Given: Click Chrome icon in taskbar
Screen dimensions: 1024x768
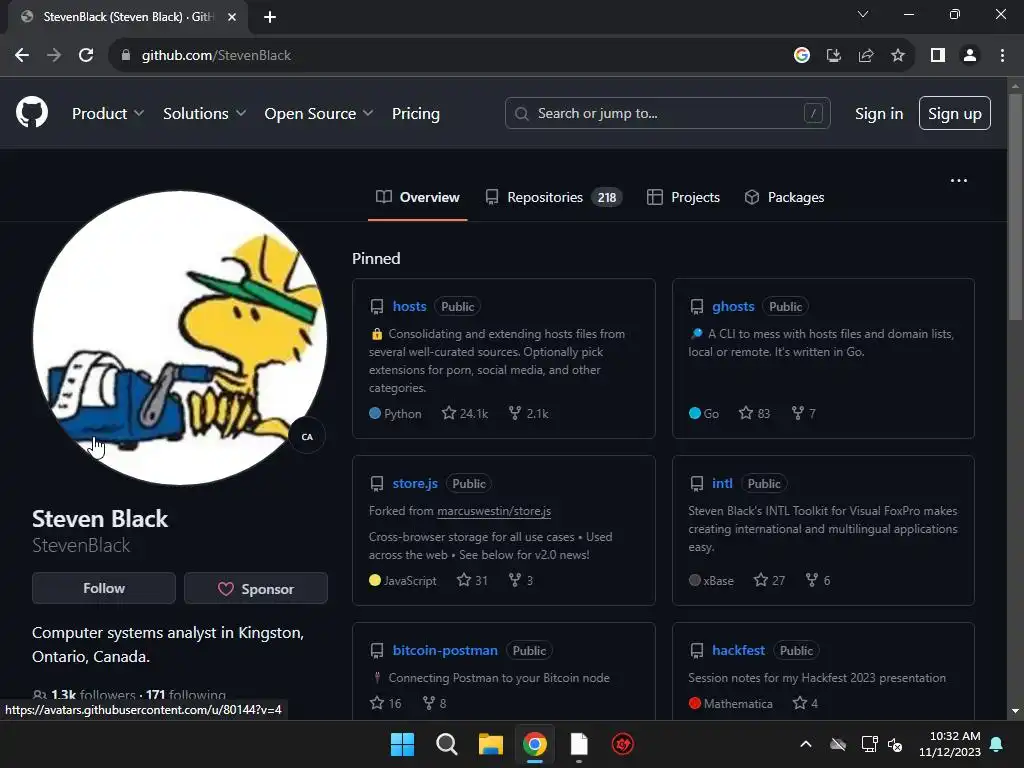Looking at the screenshot, I should tap(535, 744).
